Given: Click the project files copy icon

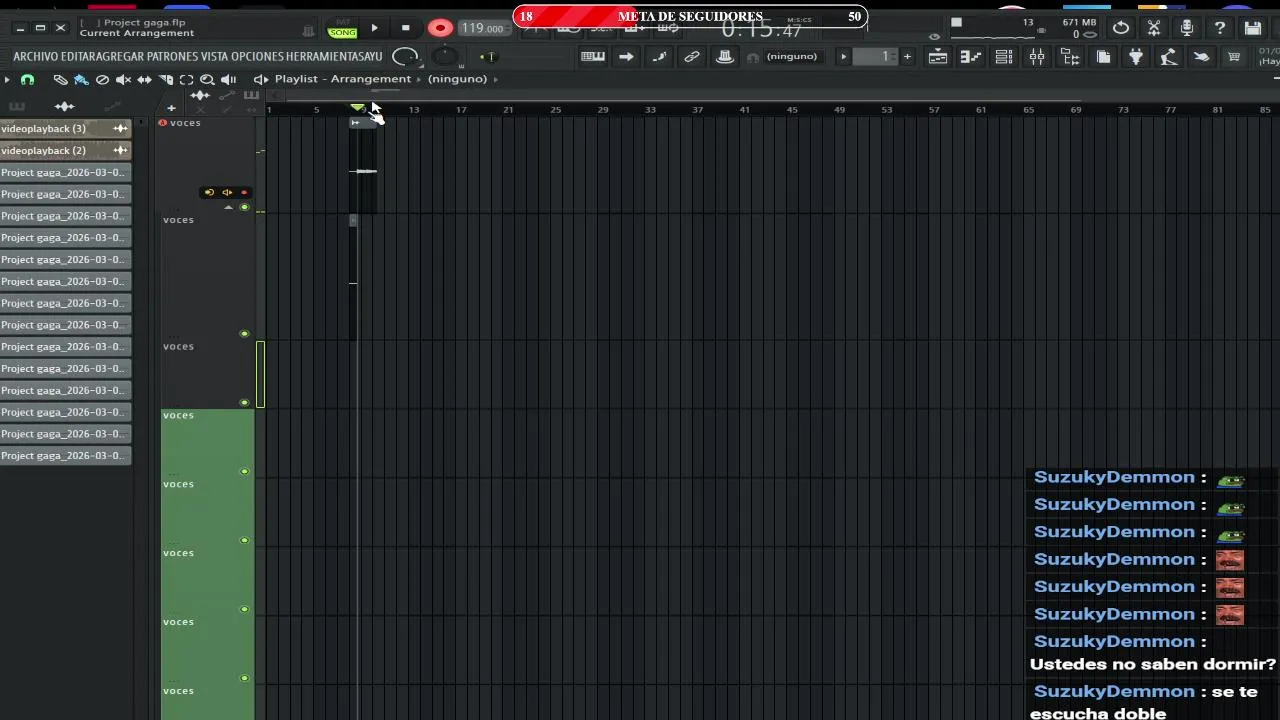Looking at the screenshot, I should [1103, 57].
